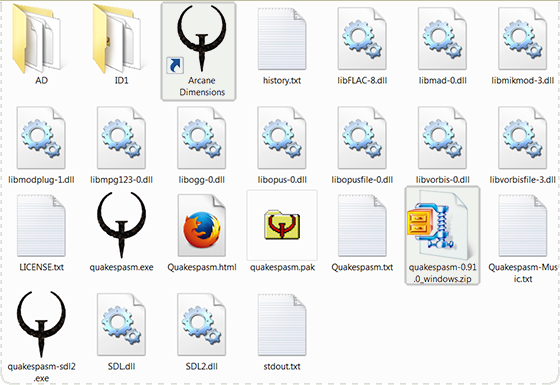Select the libopusfile-0.dll file icon
The image size is (560, 385).
tap(362, 138)
